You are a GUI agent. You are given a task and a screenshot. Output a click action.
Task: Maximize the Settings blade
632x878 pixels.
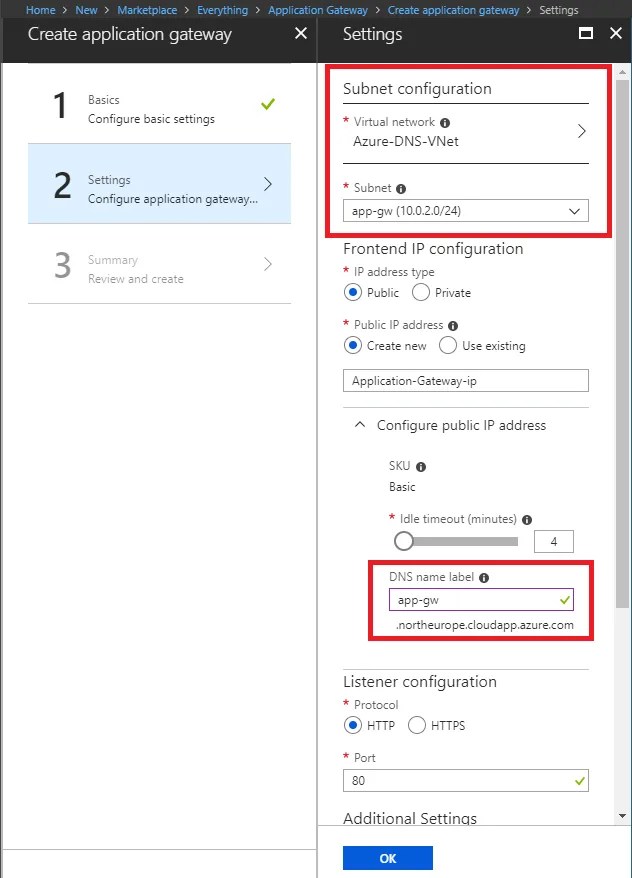point(586,34)
